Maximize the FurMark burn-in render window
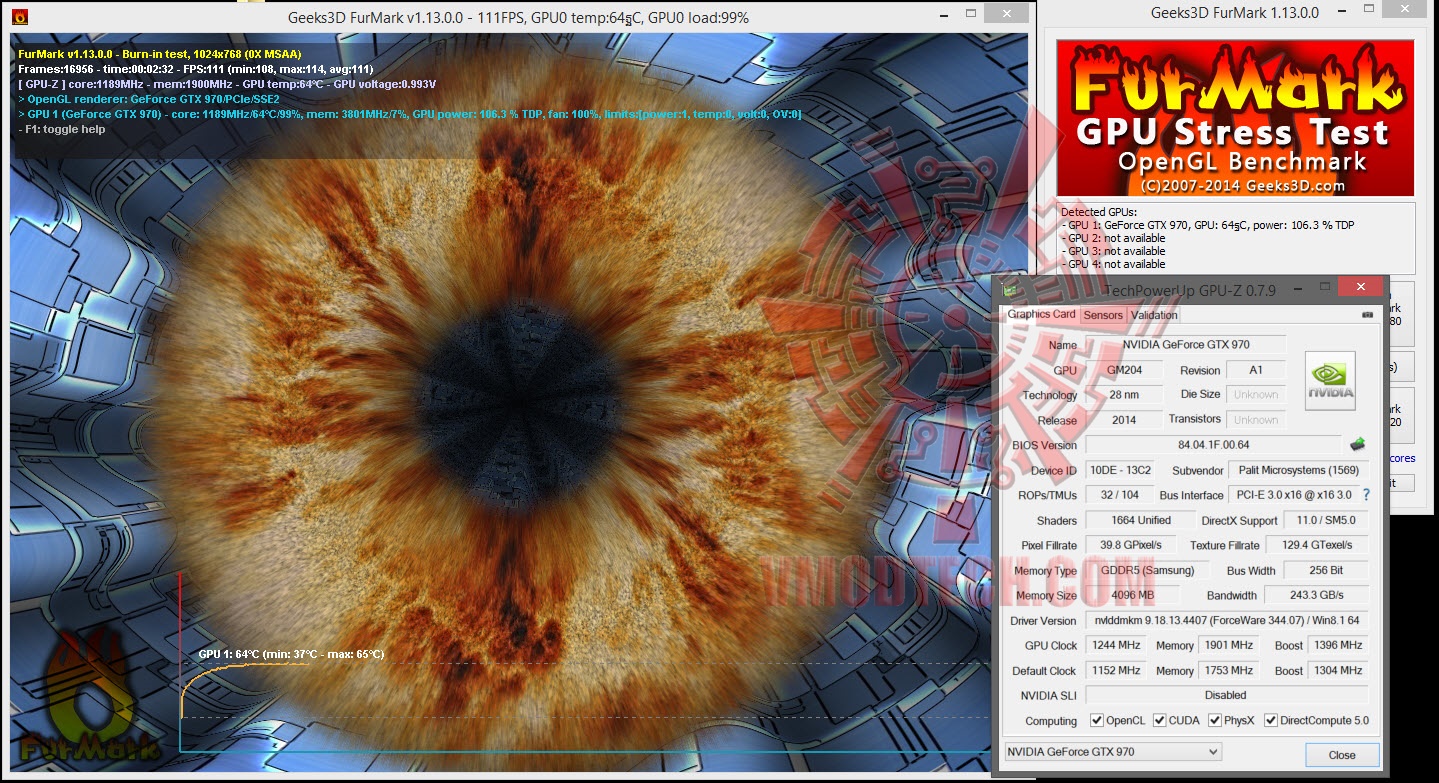This screenshot has height=783, width=1439. (971, 15)
